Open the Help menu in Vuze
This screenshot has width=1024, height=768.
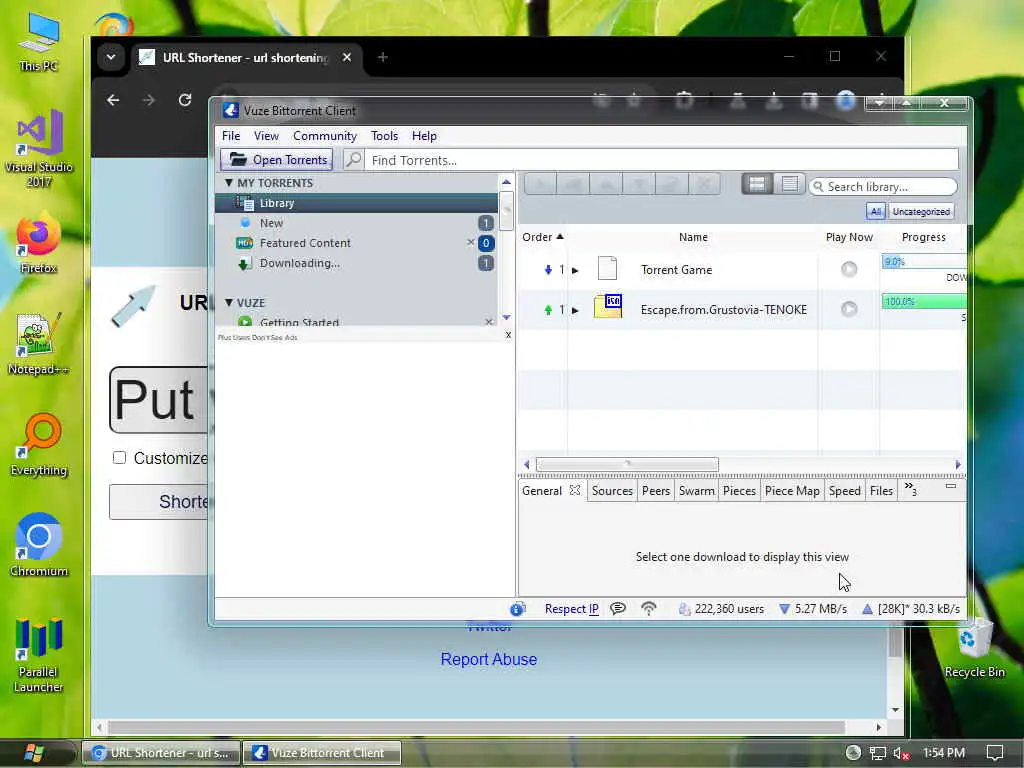click(424, 136)
